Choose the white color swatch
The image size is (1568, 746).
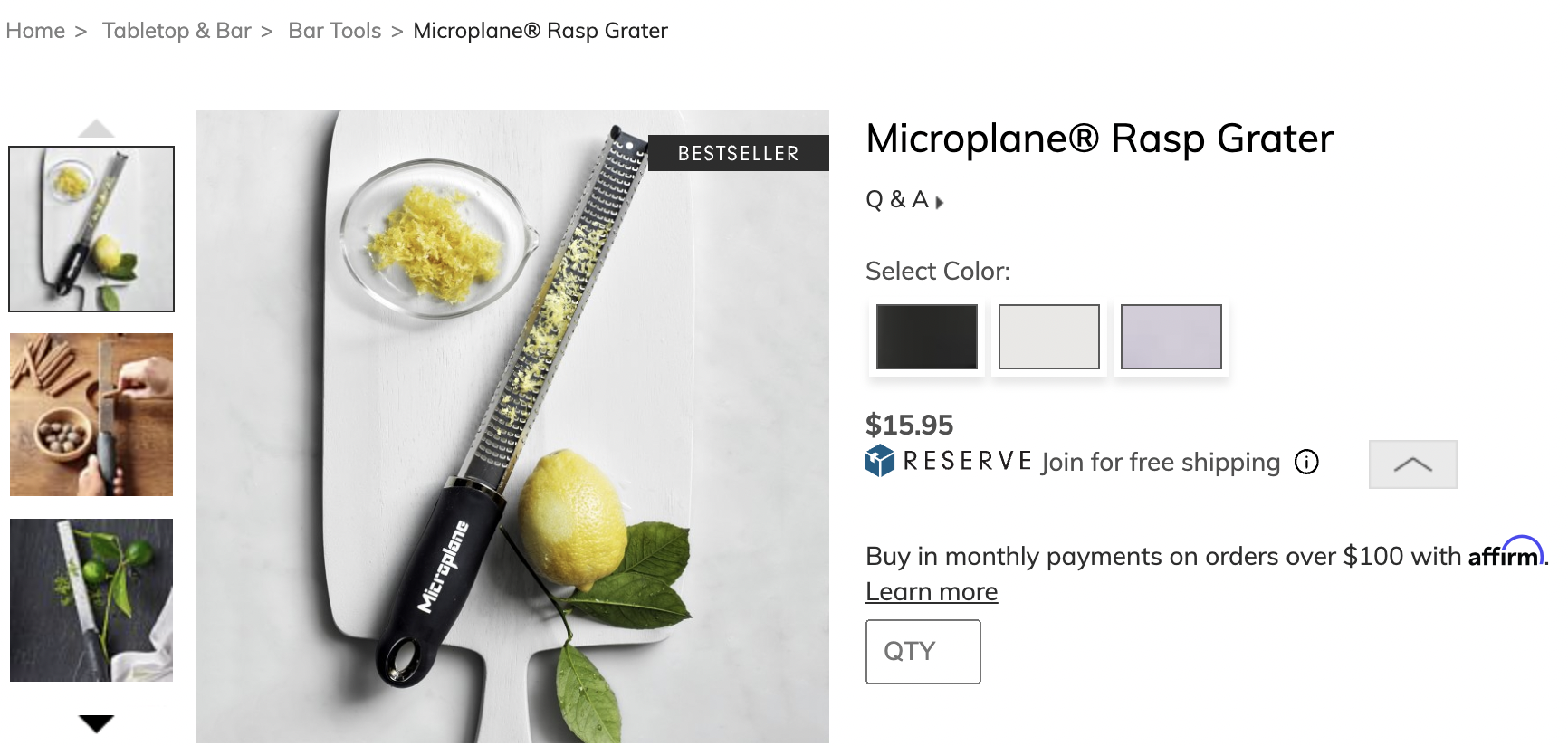coord(1048,337)
